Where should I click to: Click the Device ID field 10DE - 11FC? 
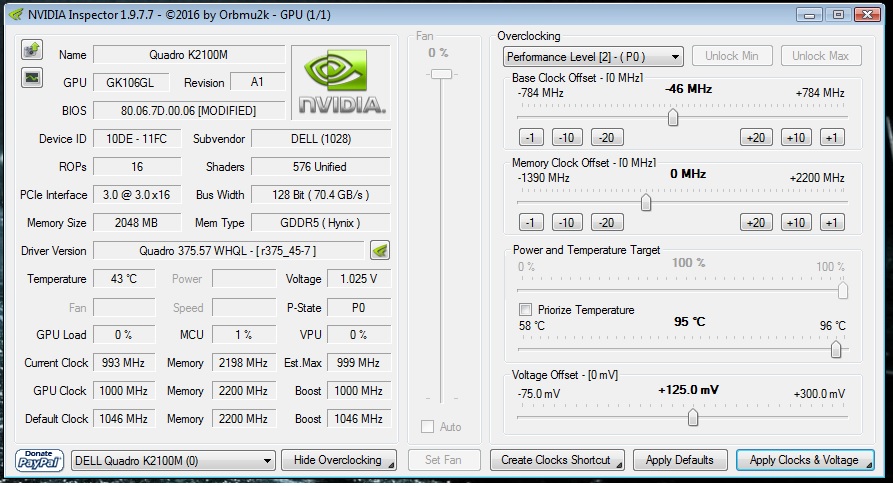click(137, 138)
